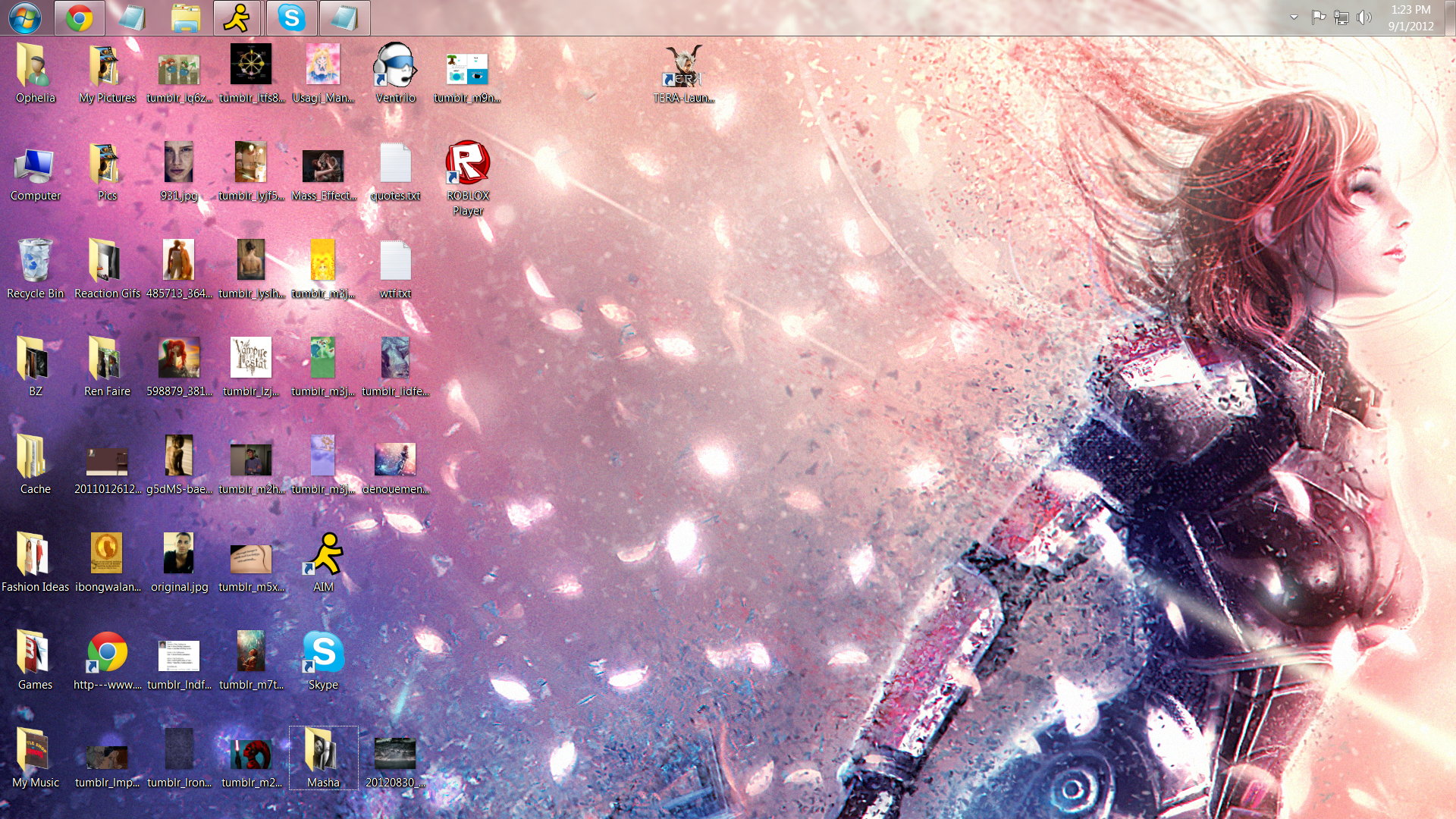Click the Windows Start orb
The height and width of the screenshot is (819, 1456).
click(x=24, y=17)
